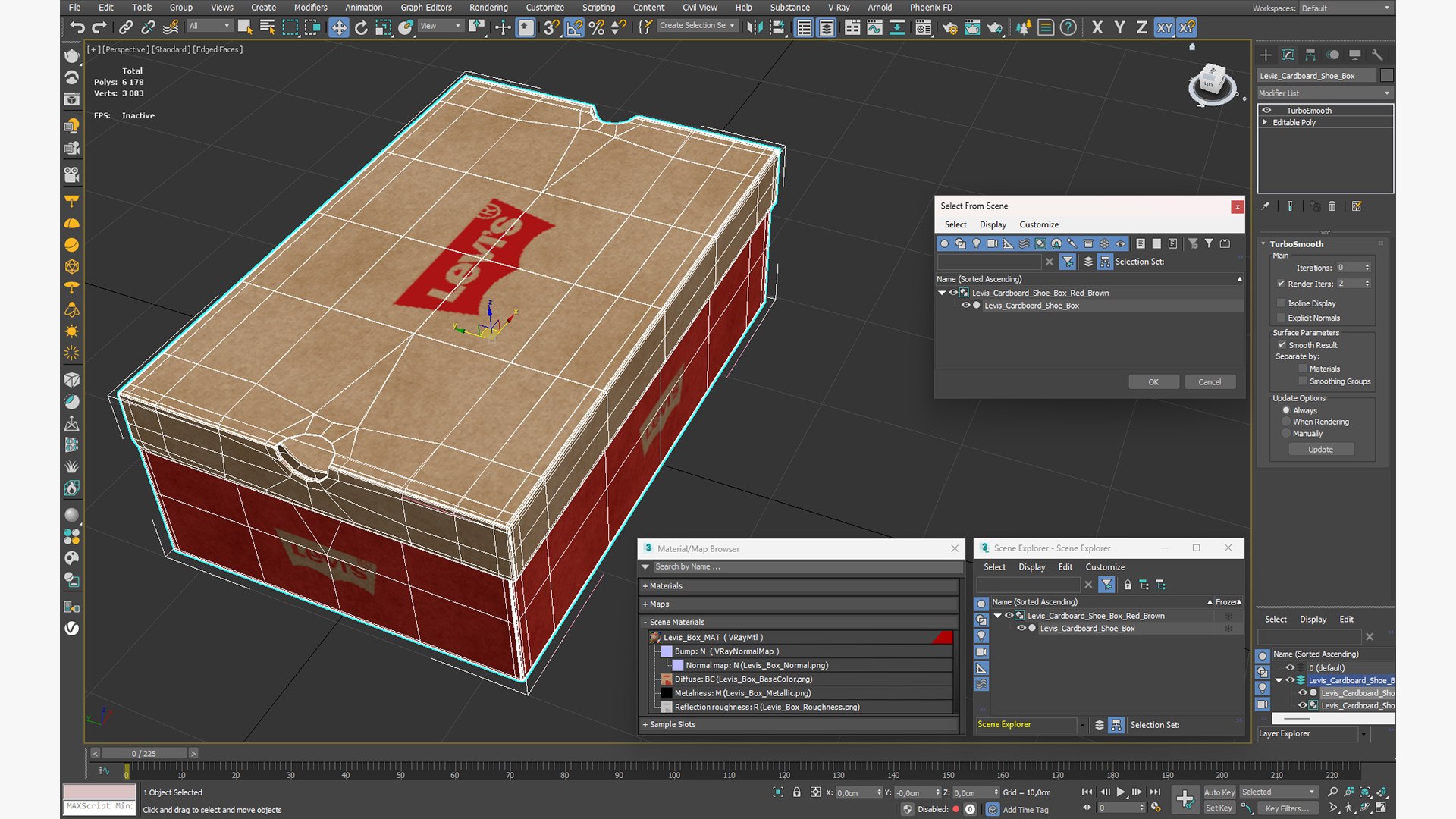Collapse Levis_Cardboard_Shoe_Box_Red_Brown in Select From Scene

pos(942,293)
